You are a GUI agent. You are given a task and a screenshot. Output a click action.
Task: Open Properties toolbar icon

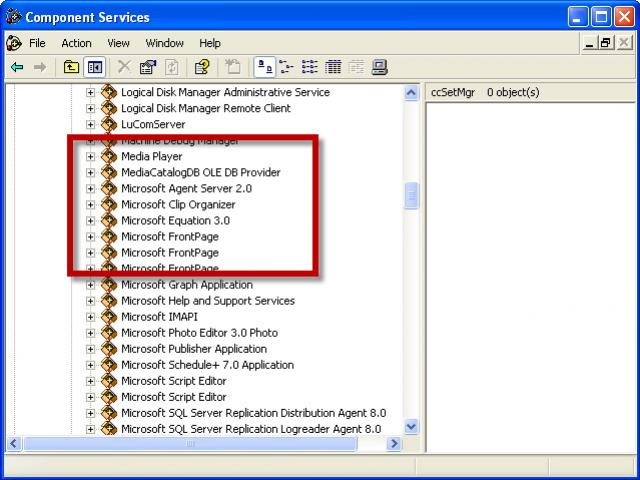click(148, 67)
